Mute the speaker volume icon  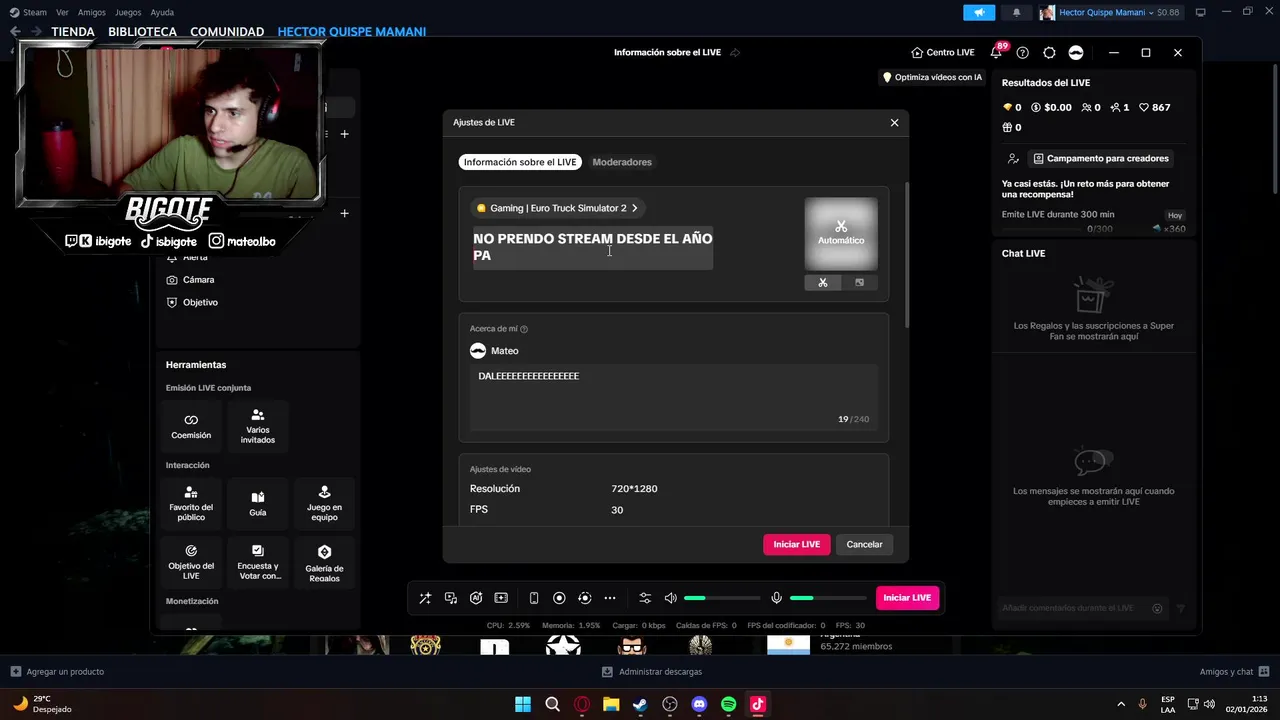click(x=670, y=598)
